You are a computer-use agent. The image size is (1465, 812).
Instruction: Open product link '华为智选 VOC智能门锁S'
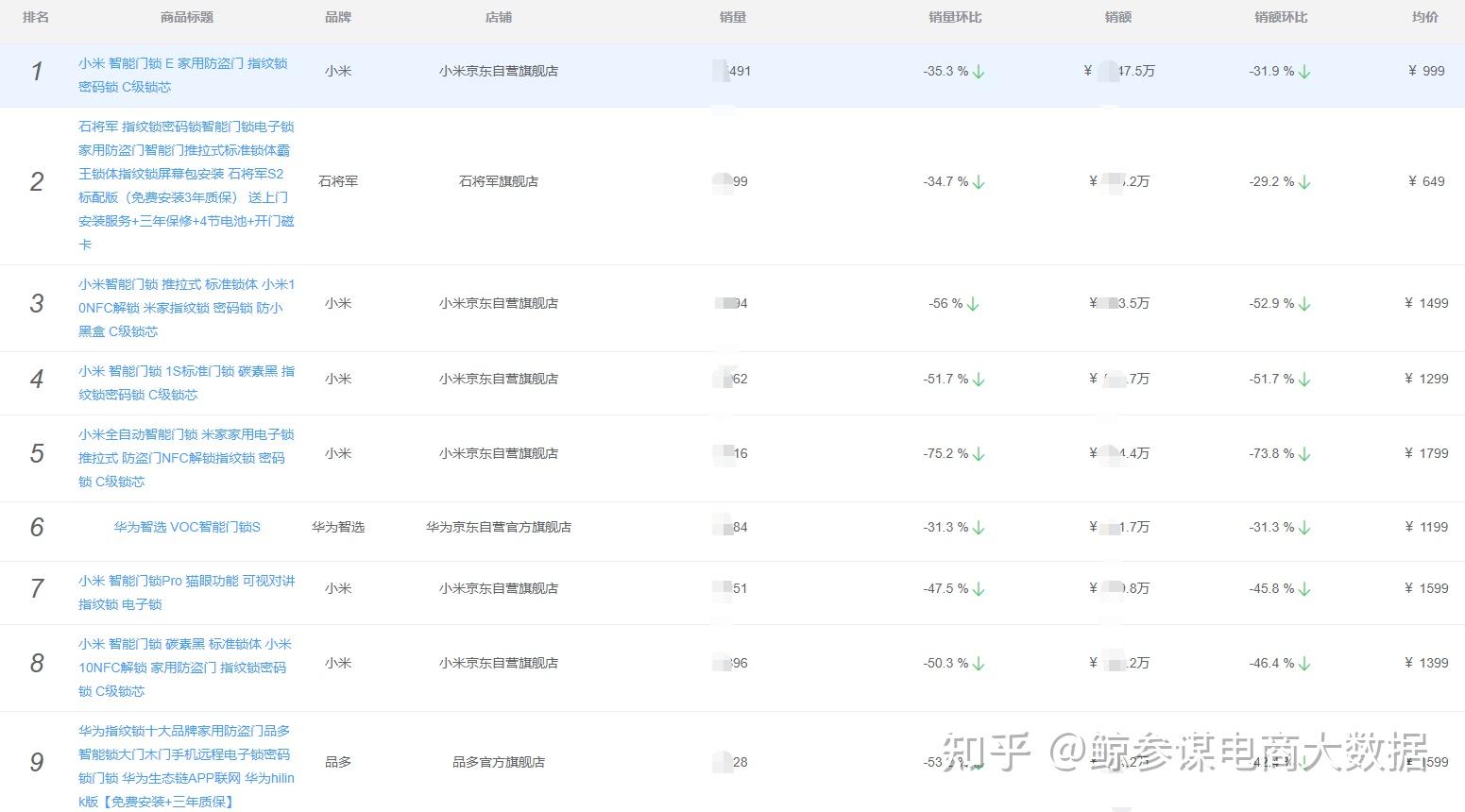pos(187,527)
